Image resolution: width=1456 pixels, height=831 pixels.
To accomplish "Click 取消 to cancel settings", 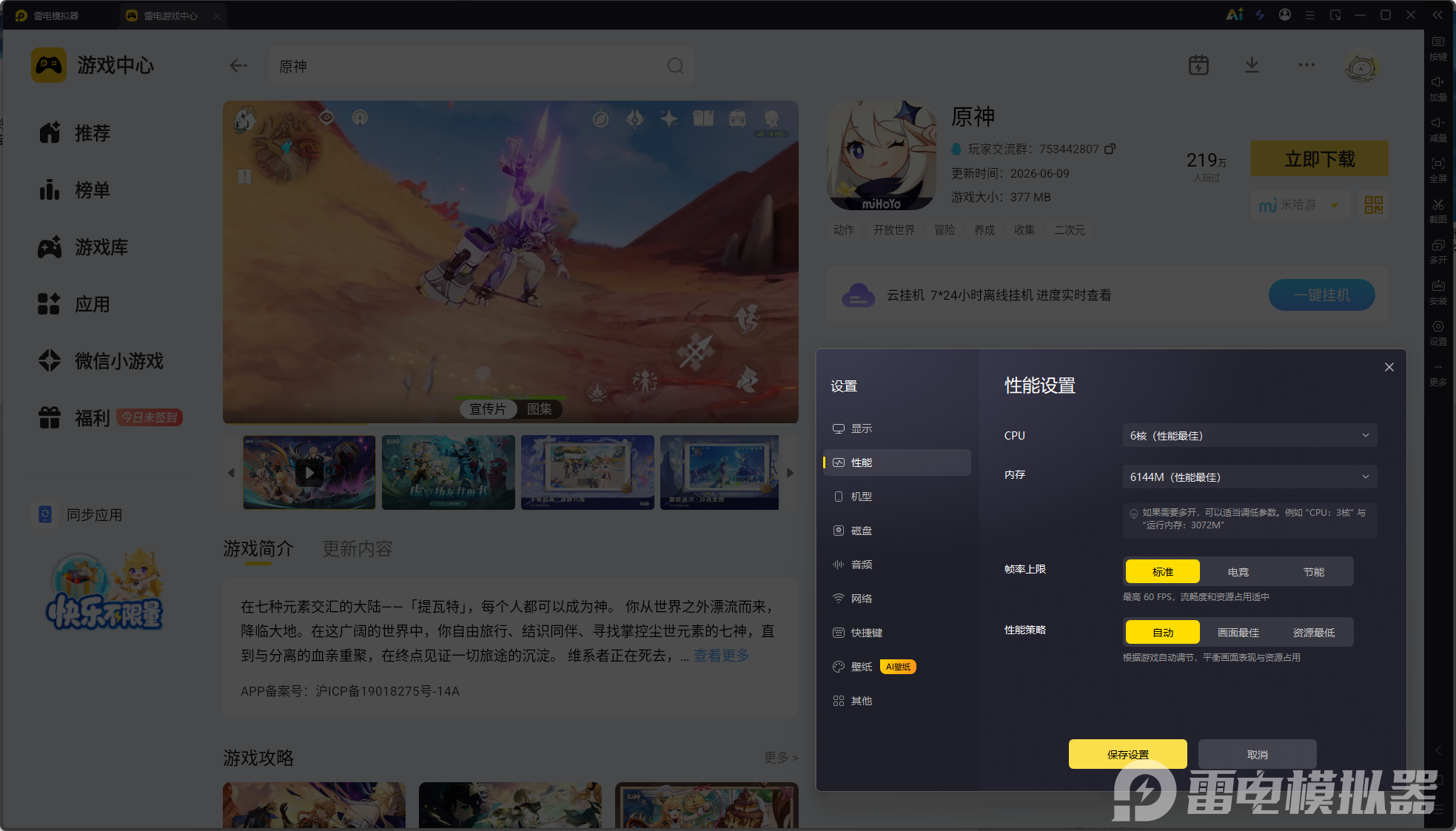I will 1258,754.
